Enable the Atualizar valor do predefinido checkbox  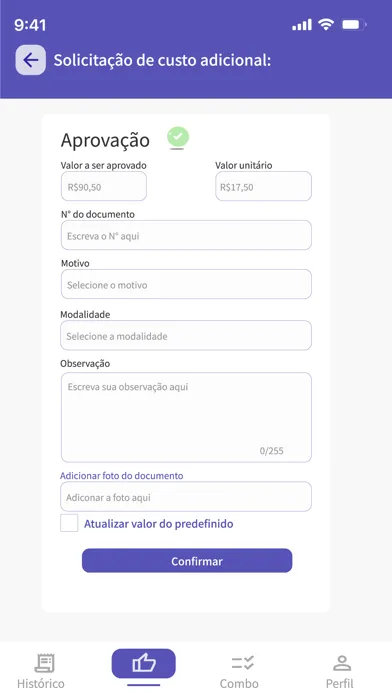pyautogui.click(x=69, y=523)
